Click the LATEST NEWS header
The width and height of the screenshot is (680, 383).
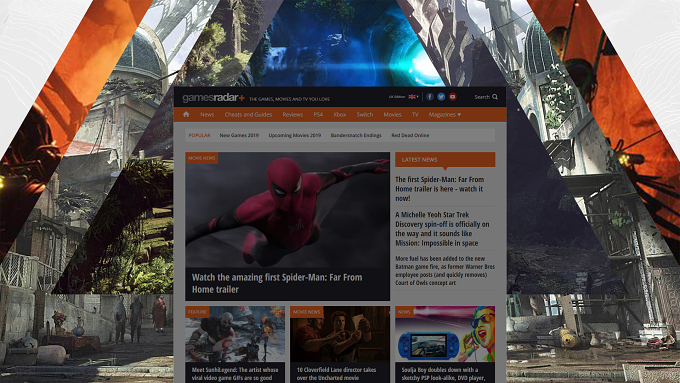(445, 160)
